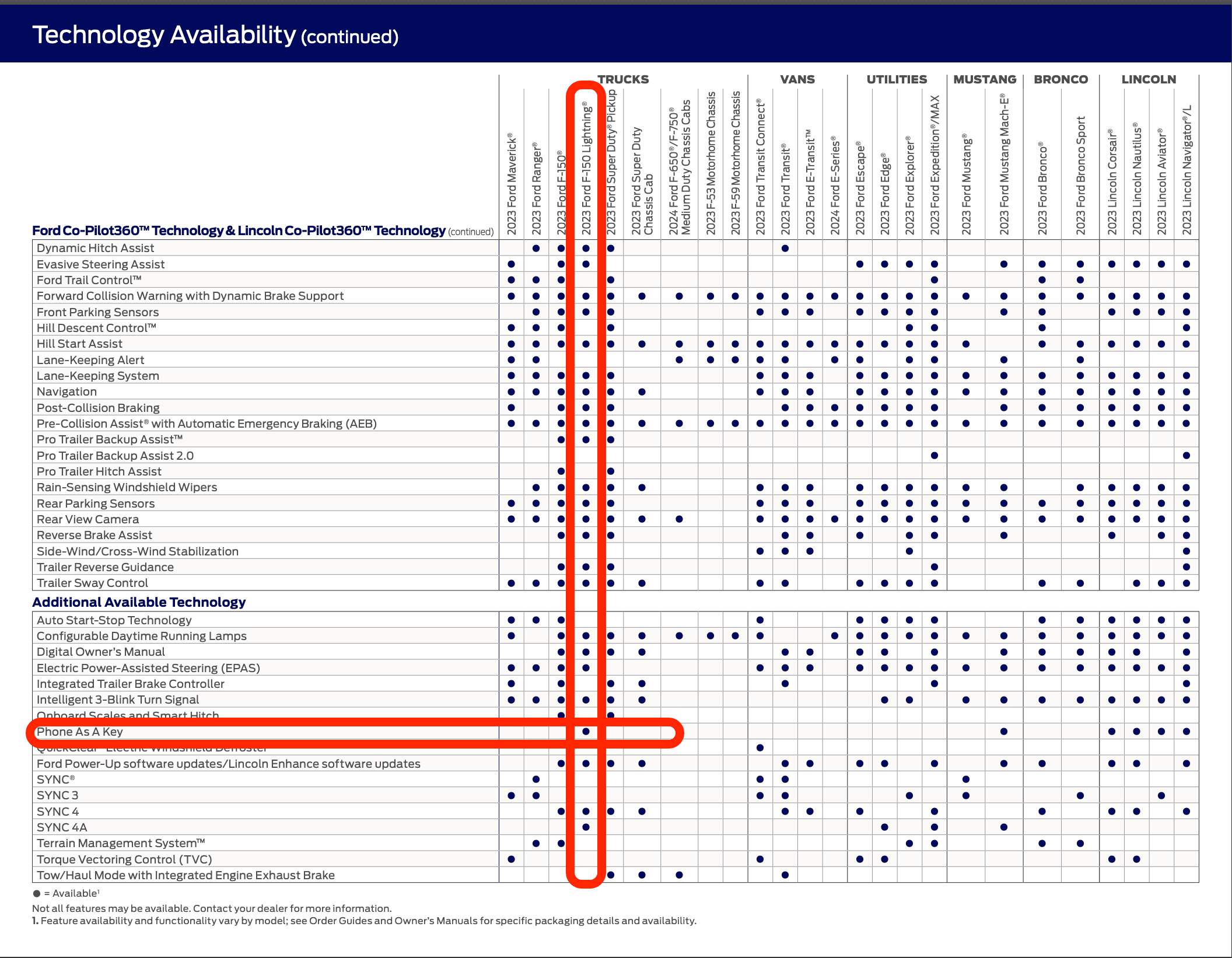Select the 'Front Parking Sensors' row label

[97, 312]
